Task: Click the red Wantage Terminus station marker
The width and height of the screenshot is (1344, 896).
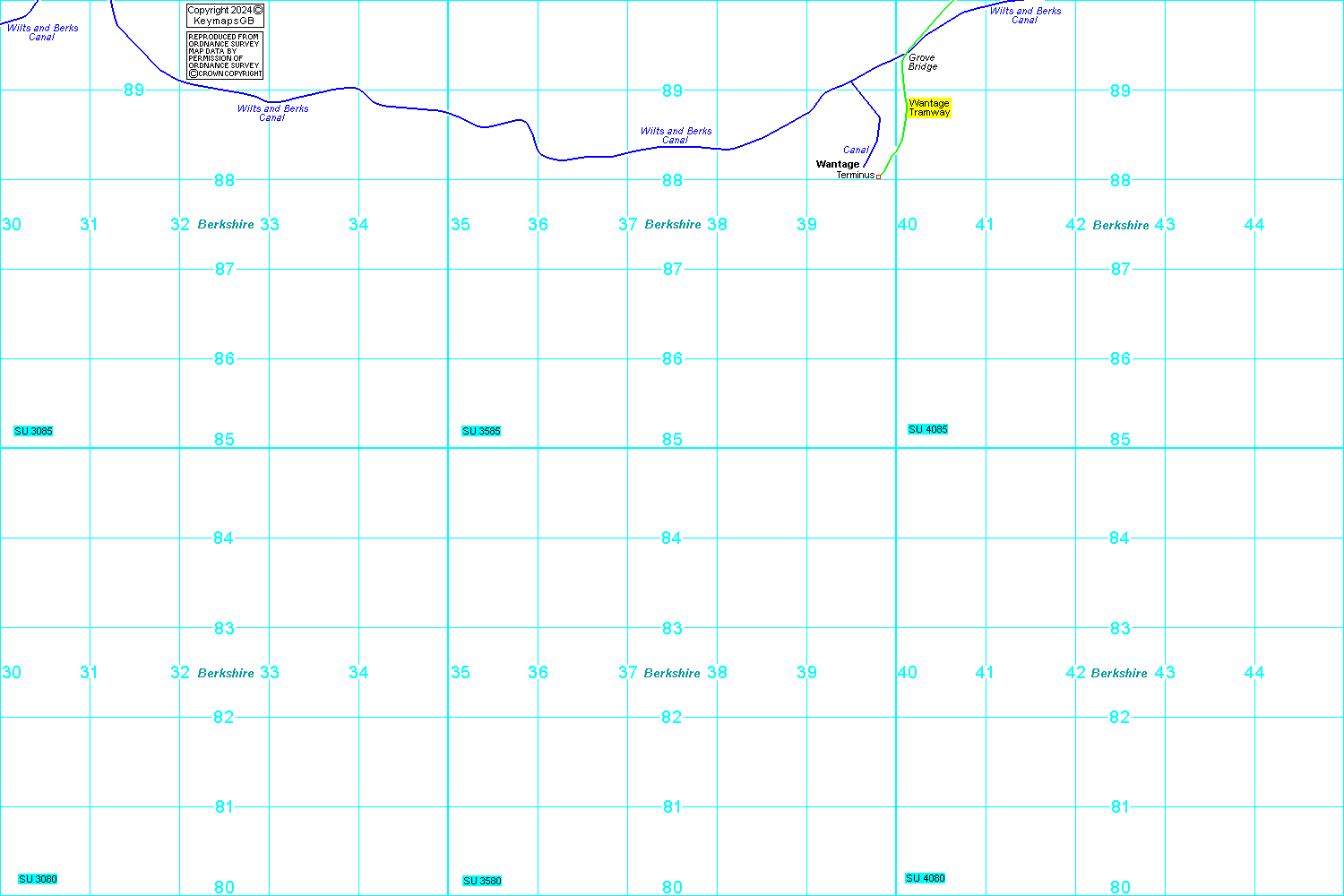Action: [878, 177]
